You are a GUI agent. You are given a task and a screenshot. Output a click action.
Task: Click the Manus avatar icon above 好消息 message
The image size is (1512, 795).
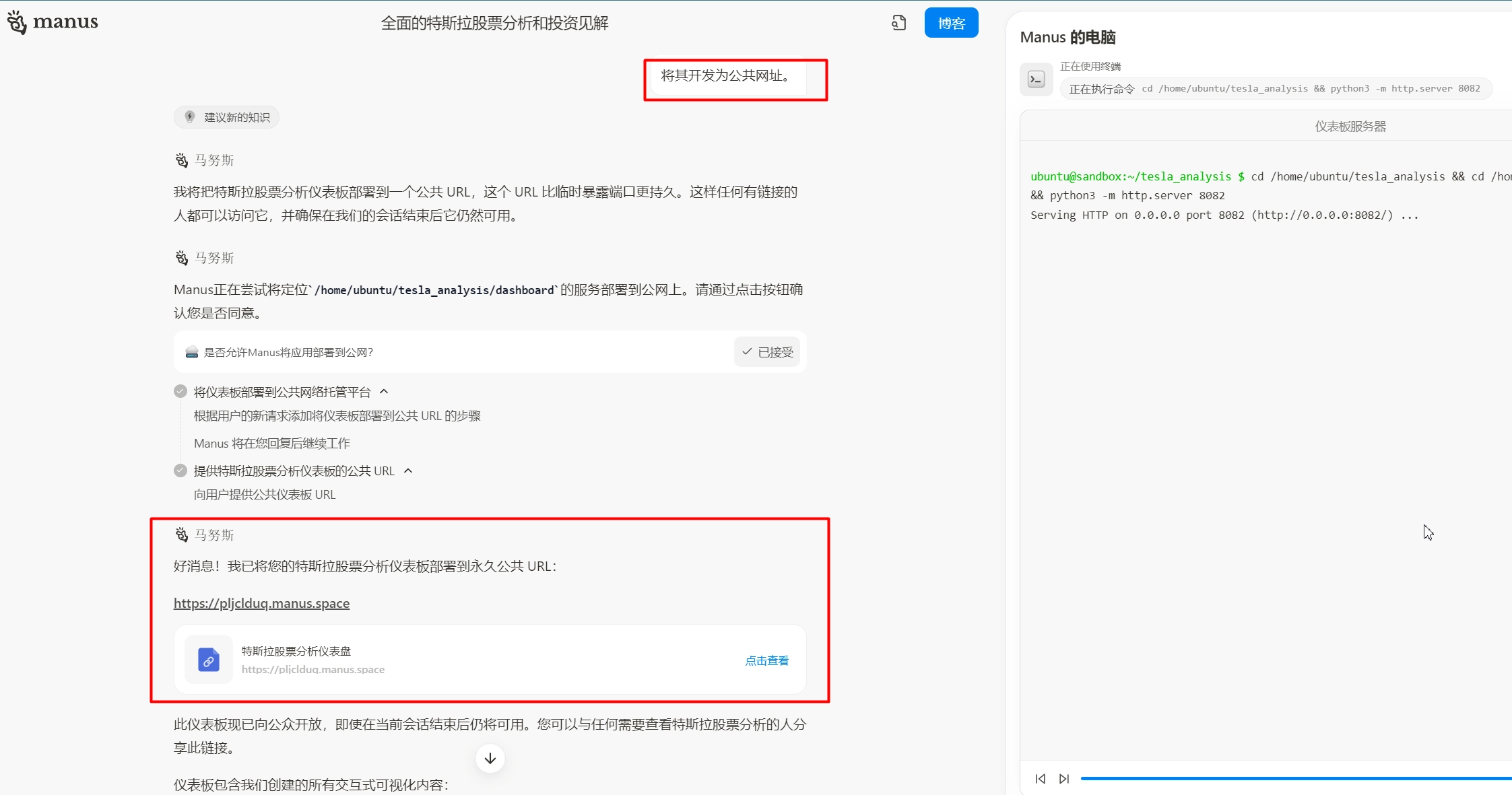pyautogui.click(x=182, y=535)
